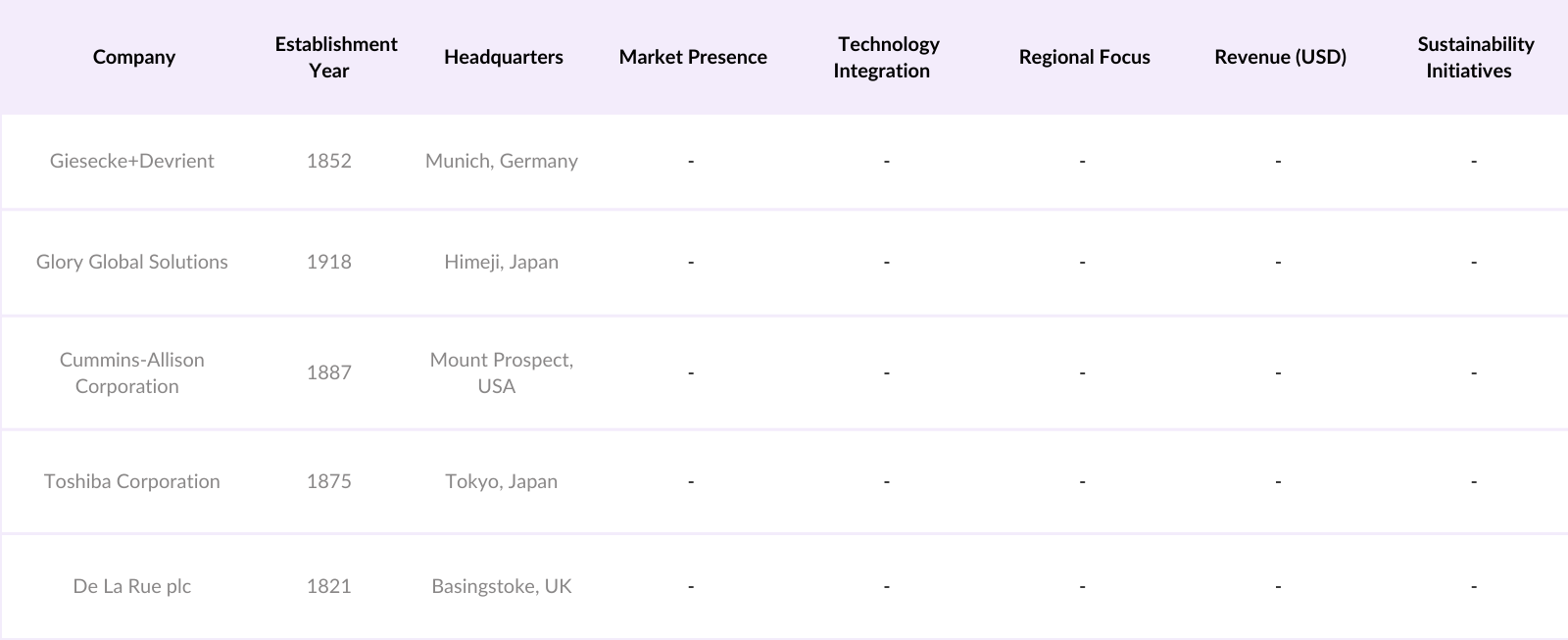Click the Mount Prospect, USA cell
Screen dimensions: 1568x640
[x=502, y=372]
